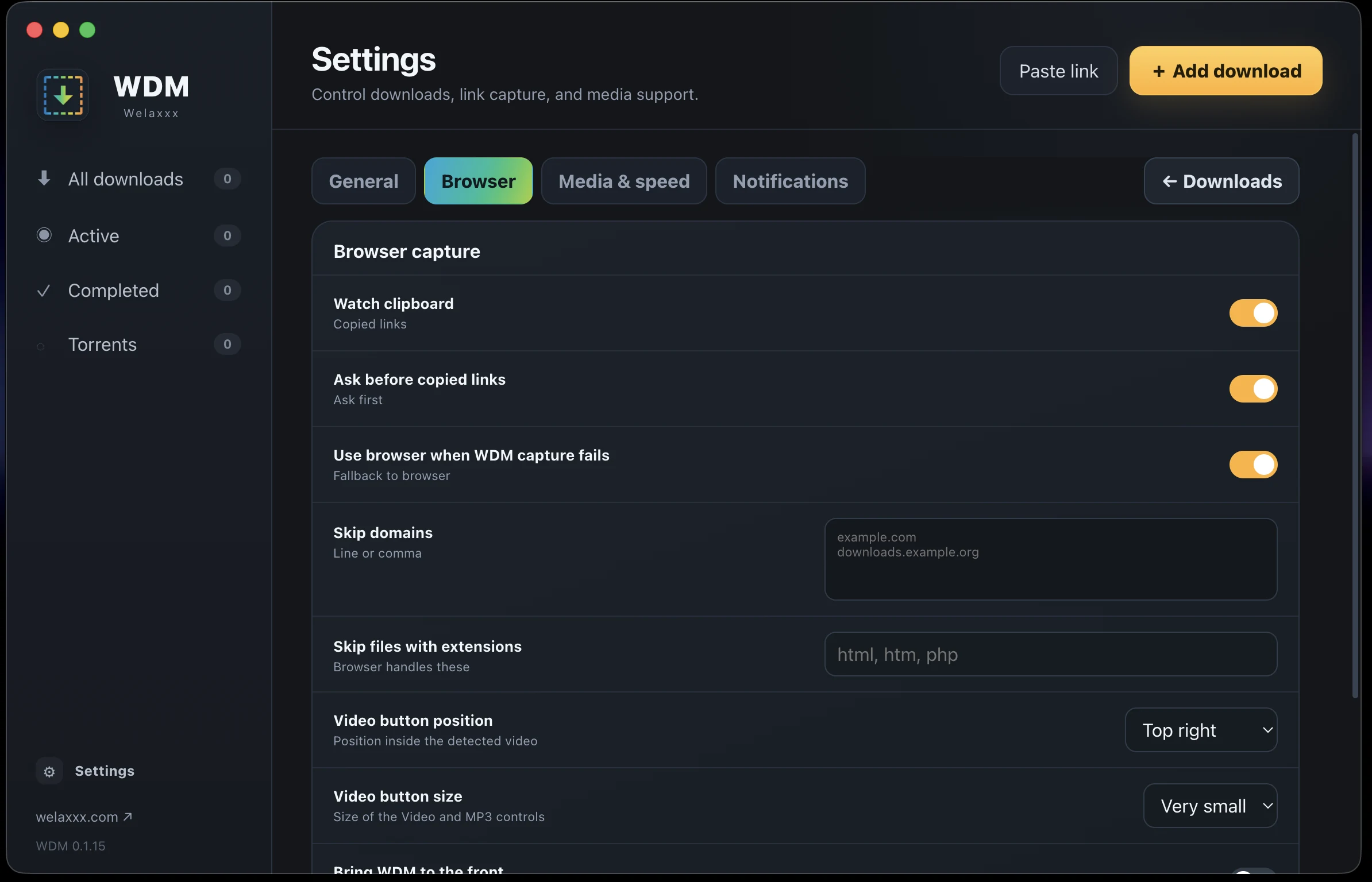The width and height of the screenshot is (1372, 882).
Task: Click the WDM app logo icon
Action: coord(63,95)
